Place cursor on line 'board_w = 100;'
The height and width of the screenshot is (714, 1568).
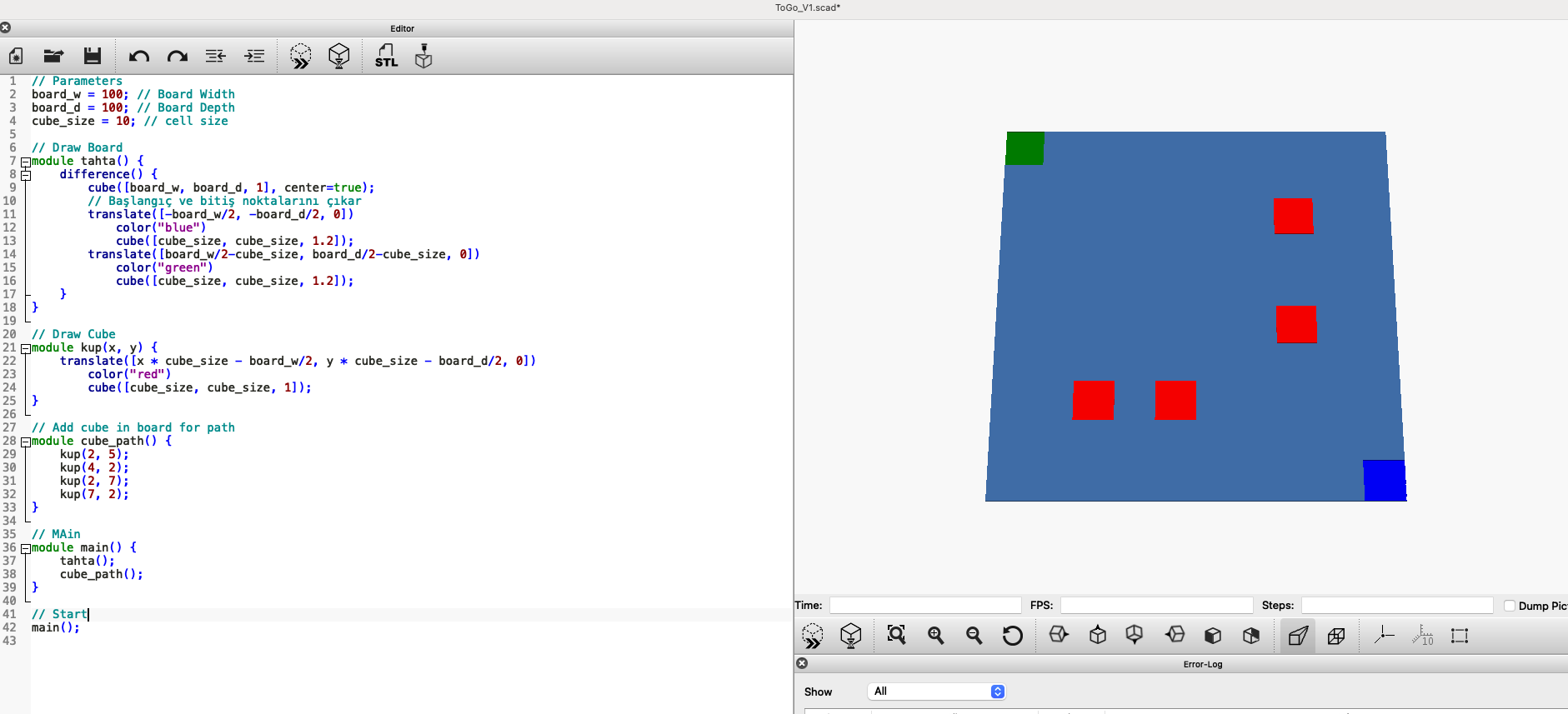[80, 94]
